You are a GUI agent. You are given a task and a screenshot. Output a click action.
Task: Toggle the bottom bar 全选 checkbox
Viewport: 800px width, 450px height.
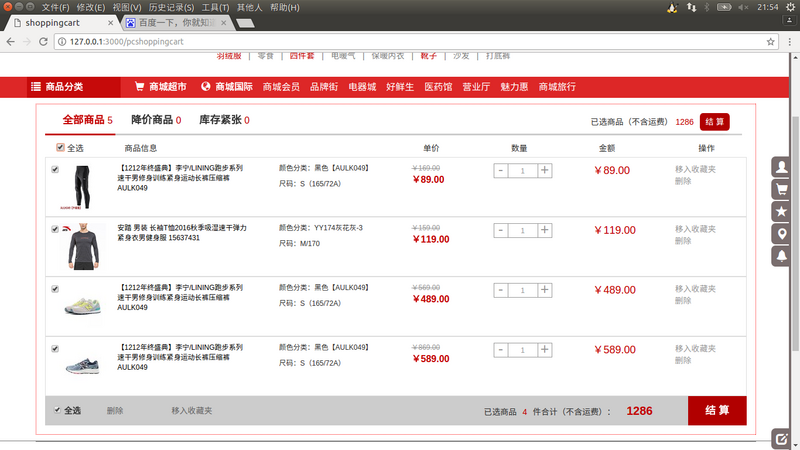pos(57,410)
